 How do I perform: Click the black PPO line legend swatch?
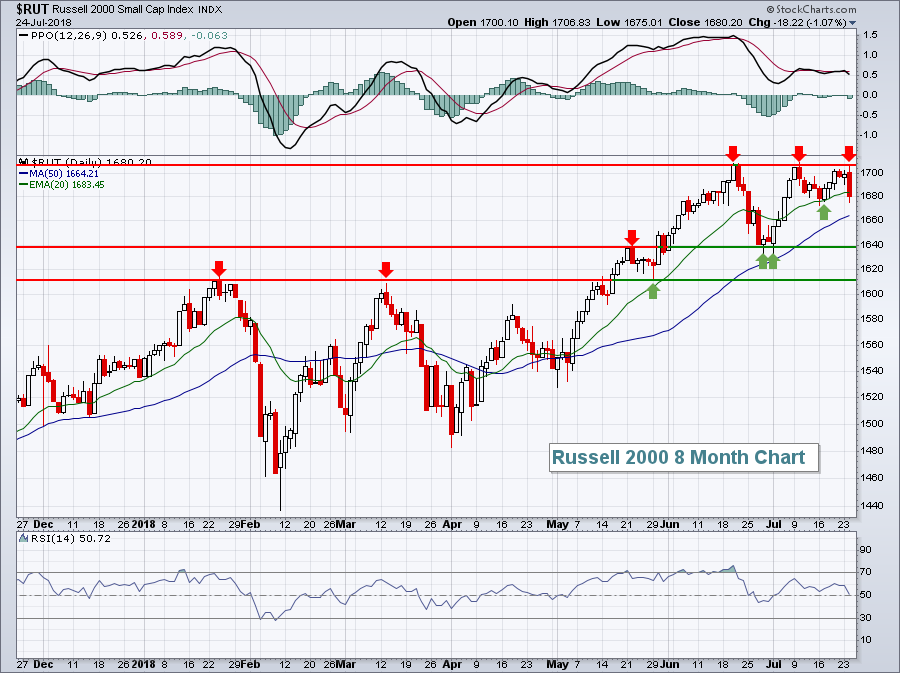[24, 35]
